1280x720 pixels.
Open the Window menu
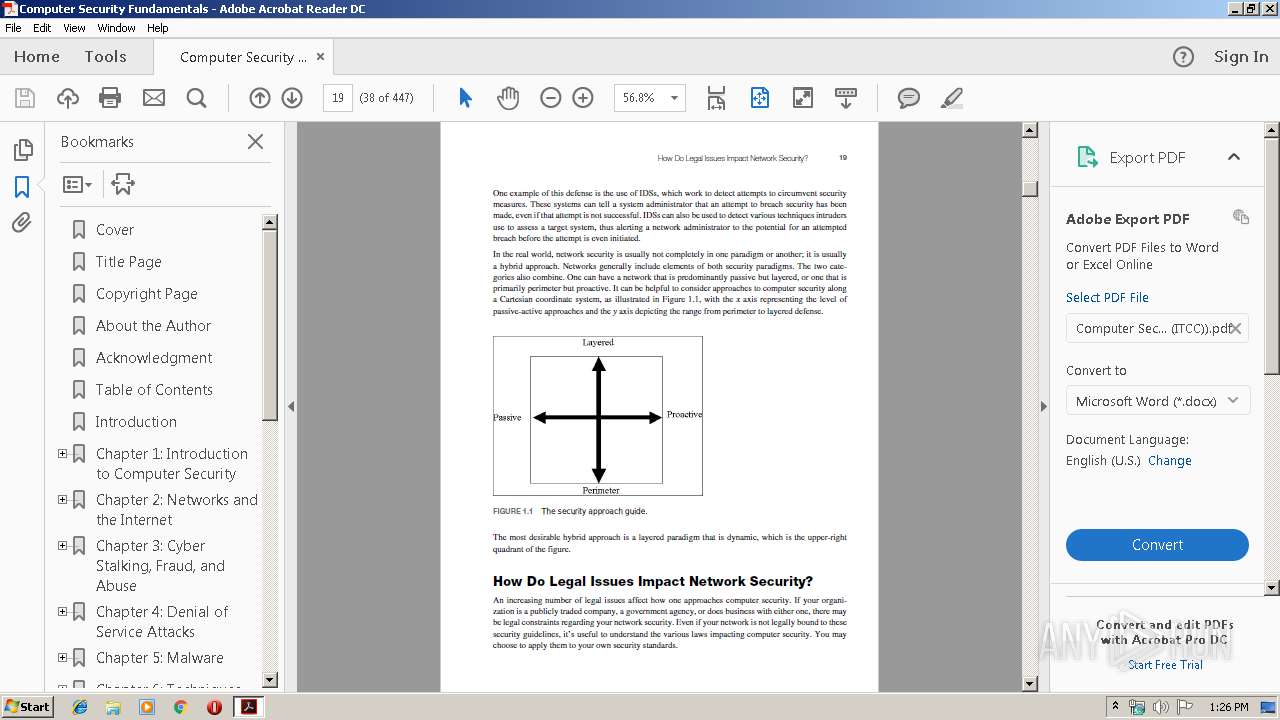[116, 28]
